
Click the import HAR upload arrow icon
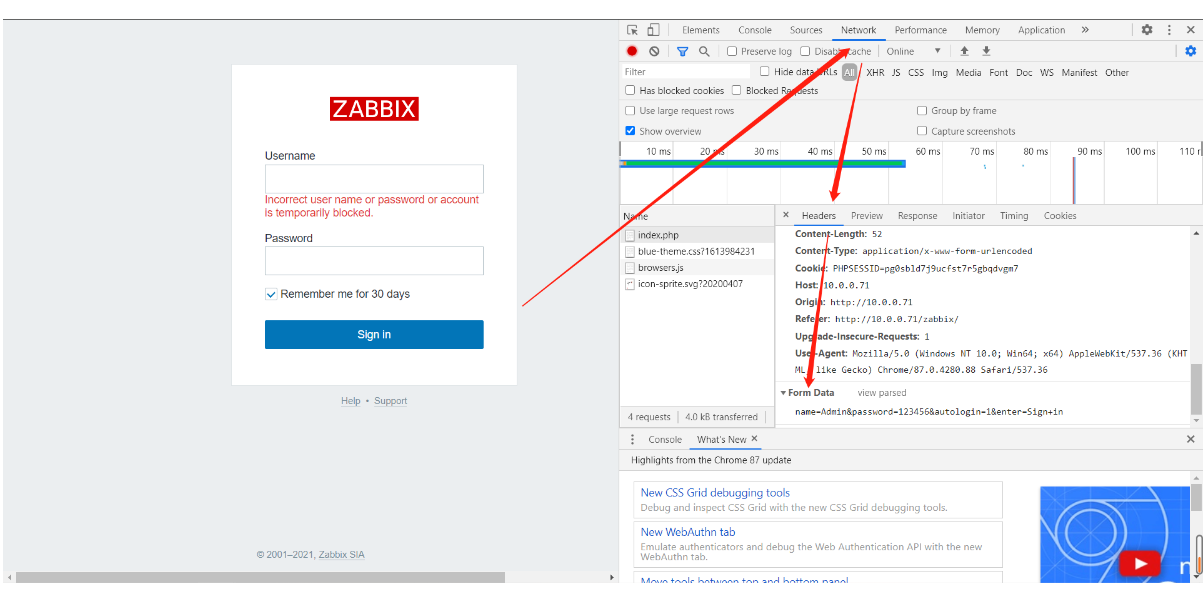tap(964, 51)
